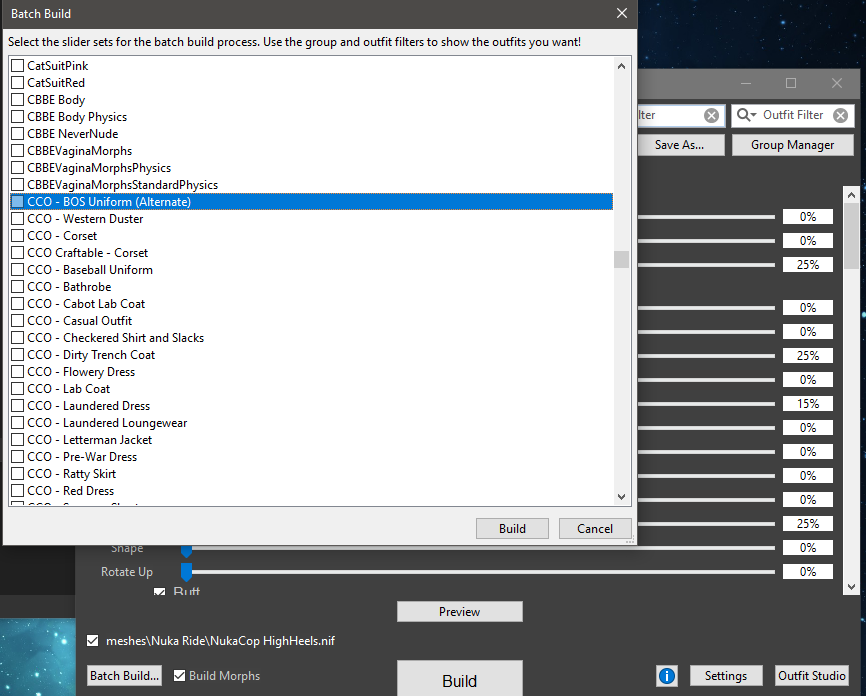Check the CBBE Body Physics checkbox

click(17, 117)
